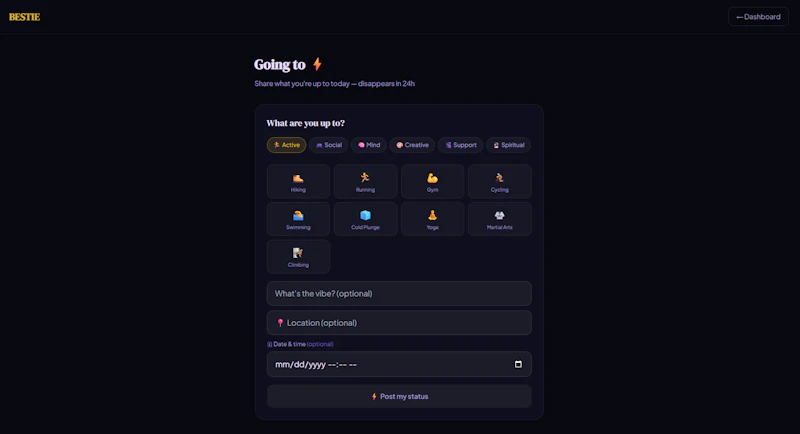The width and height of the screenshot is (800, 434).
Task: Submit with Post my status button
Action: (x=399, y=396)
